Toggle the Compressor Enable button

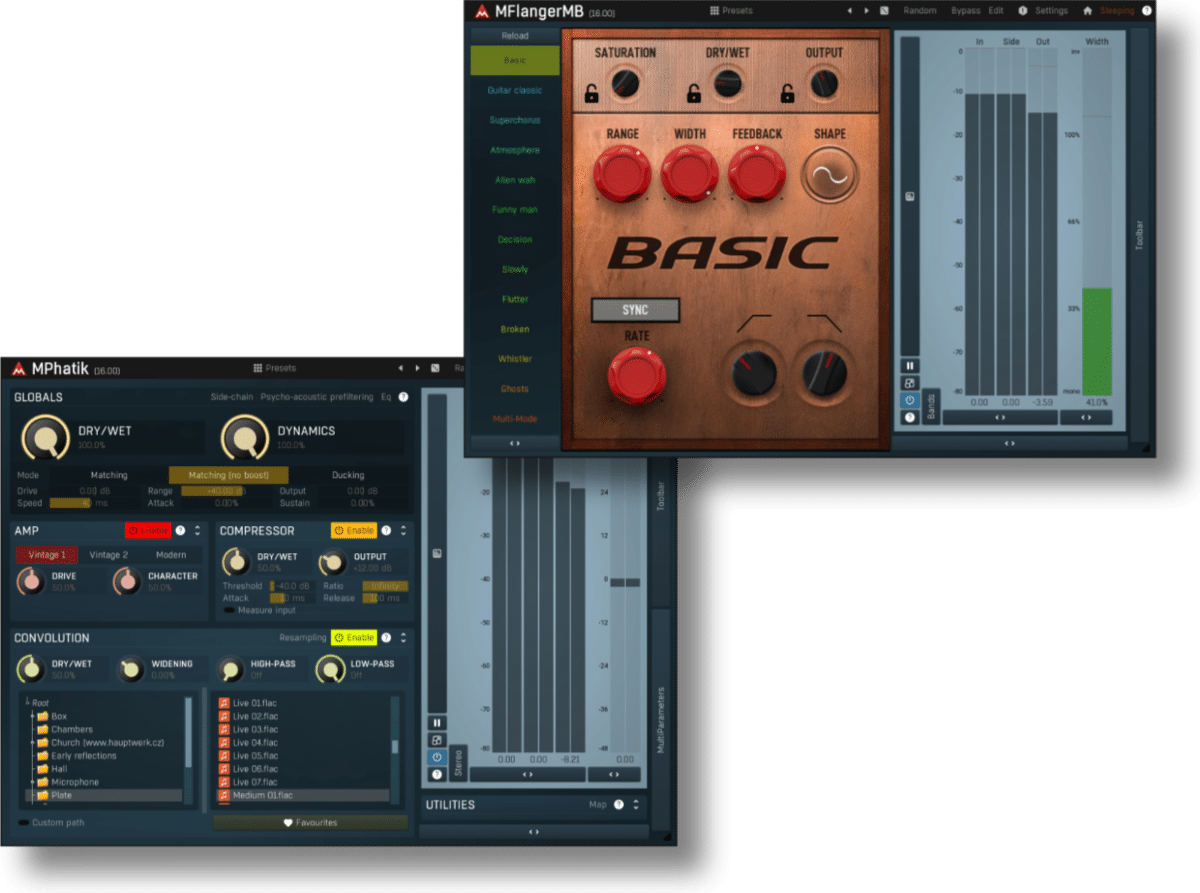click(x=354, y=530)
